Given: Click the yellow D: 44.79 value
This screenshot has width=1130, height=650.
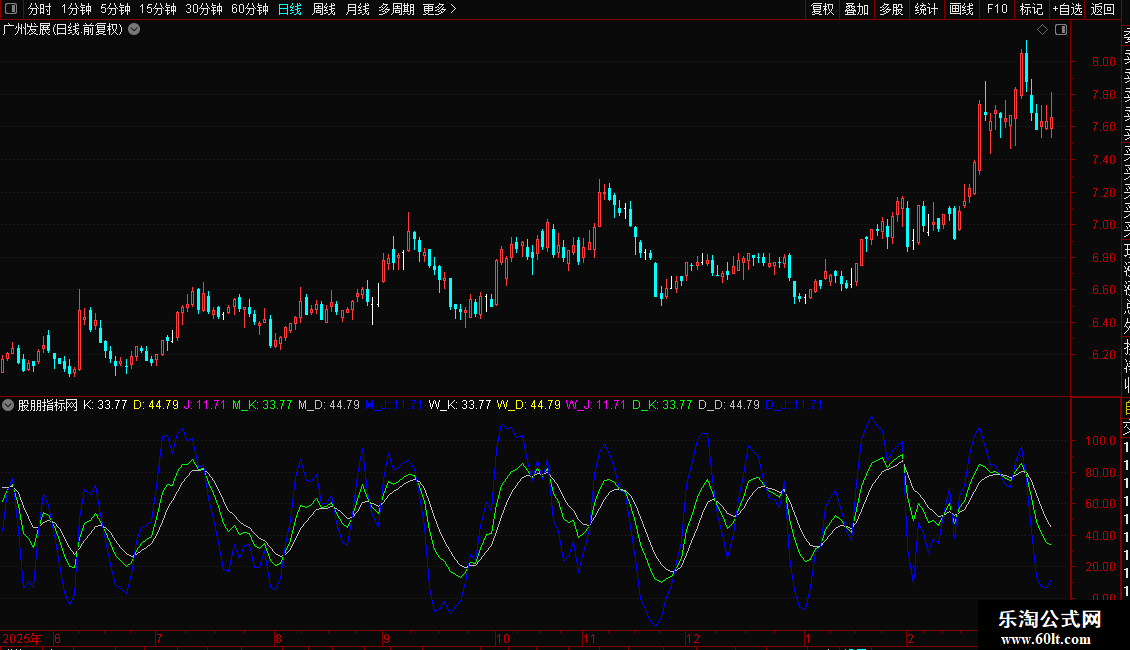Looking at the screenshot, I should click(x=156, y=405).
